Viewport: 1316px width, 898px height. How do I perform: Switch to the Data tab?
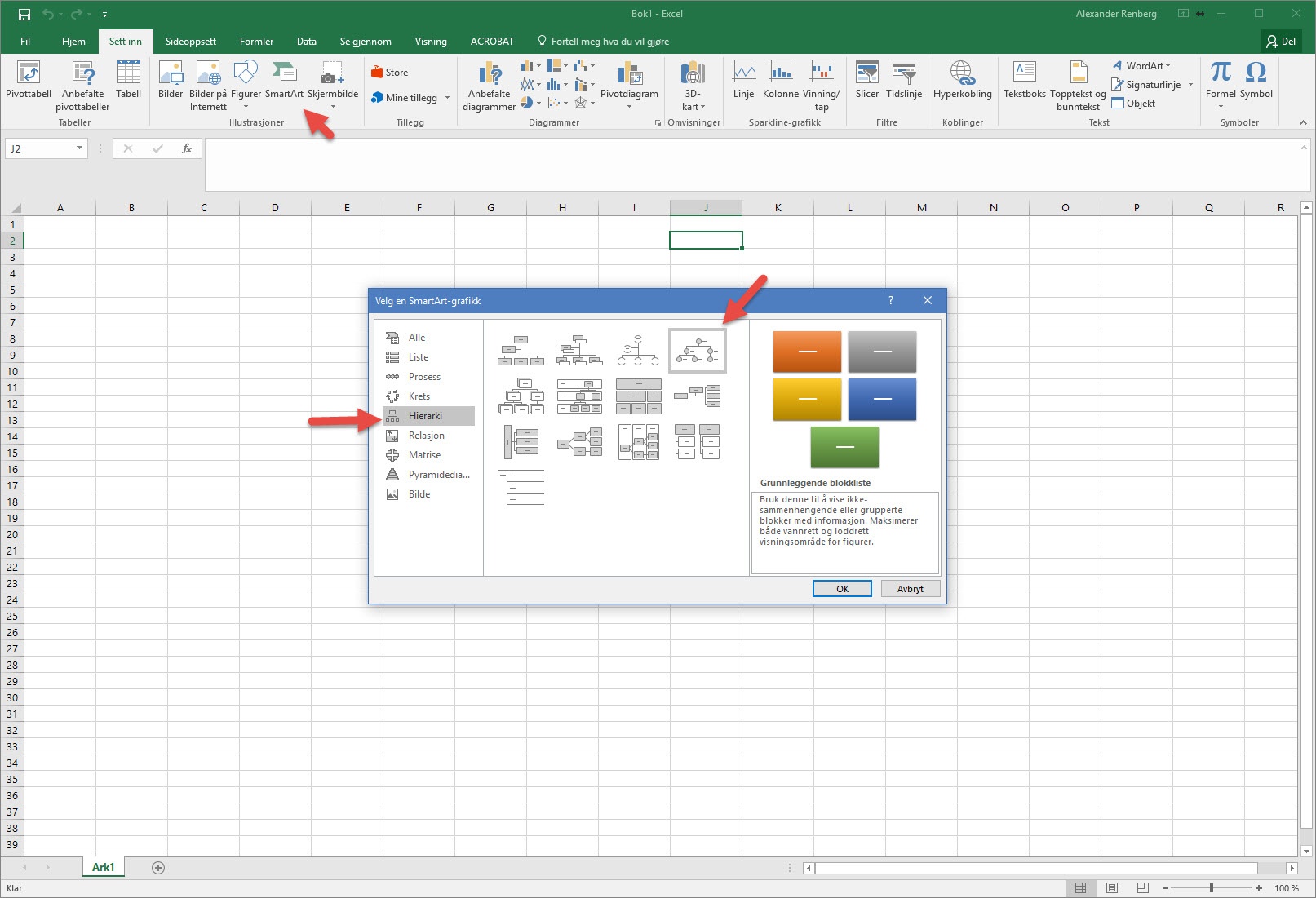pos(307,42)
